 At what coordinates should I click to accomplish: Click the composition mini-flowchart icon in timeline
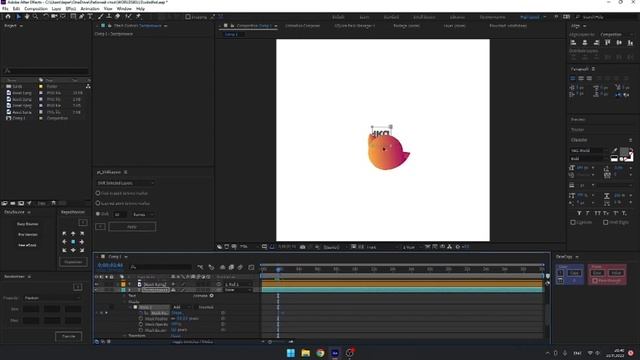pyautogui.click(x=200, y=267)
